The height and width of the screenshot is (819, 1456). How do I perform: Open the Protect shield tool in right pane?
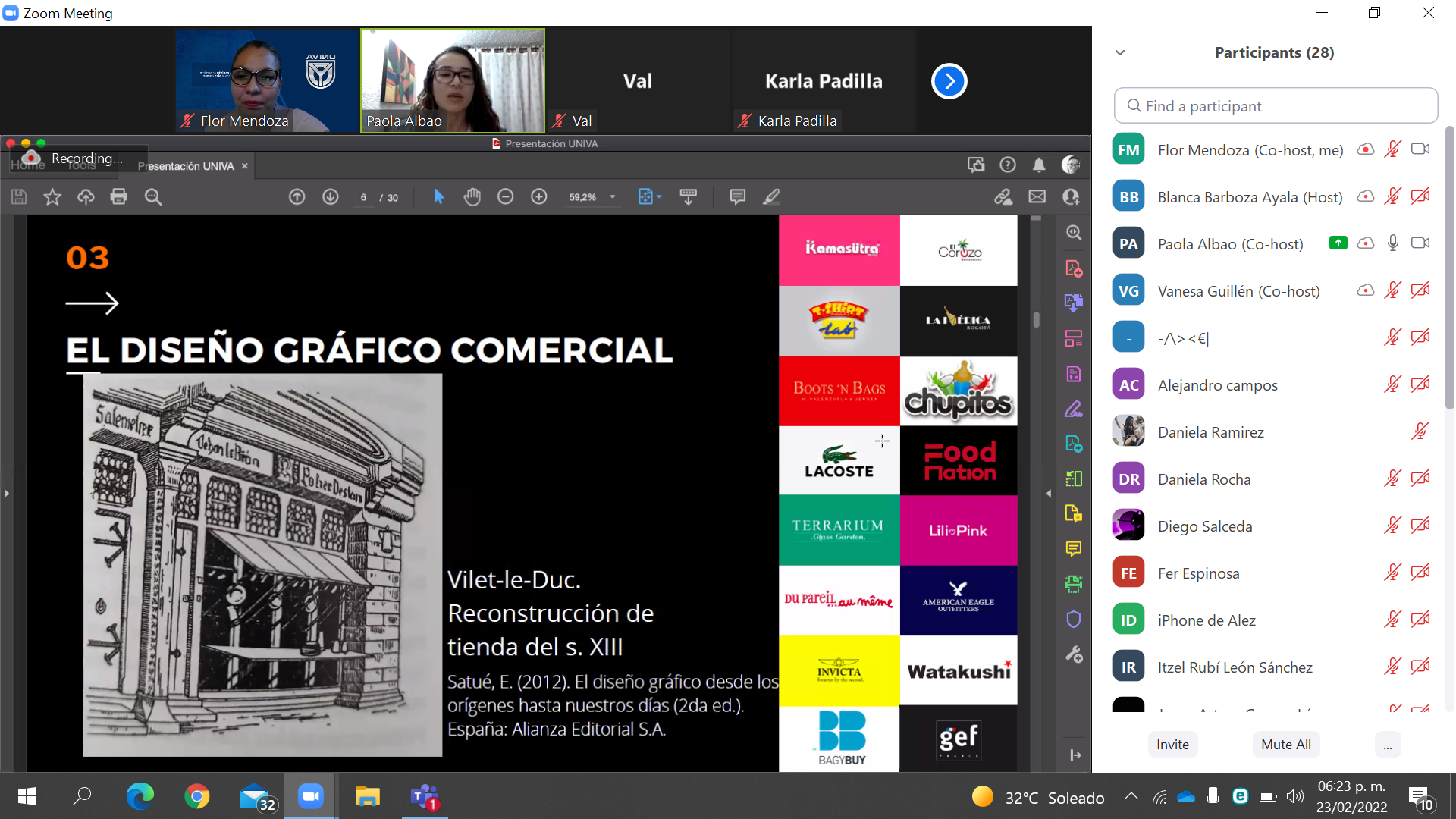click(x=1074, y=620)
